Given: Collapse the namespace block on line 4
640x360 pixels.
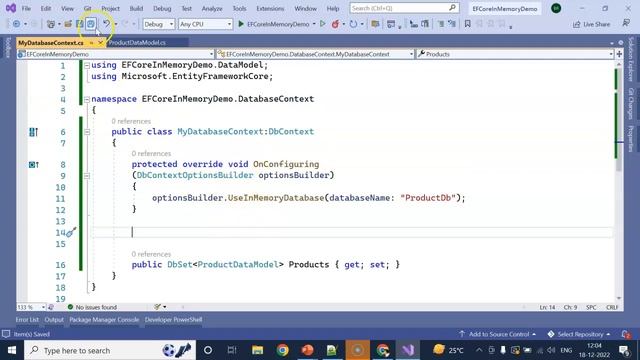Looking at the screenshot, I should 87,99.
